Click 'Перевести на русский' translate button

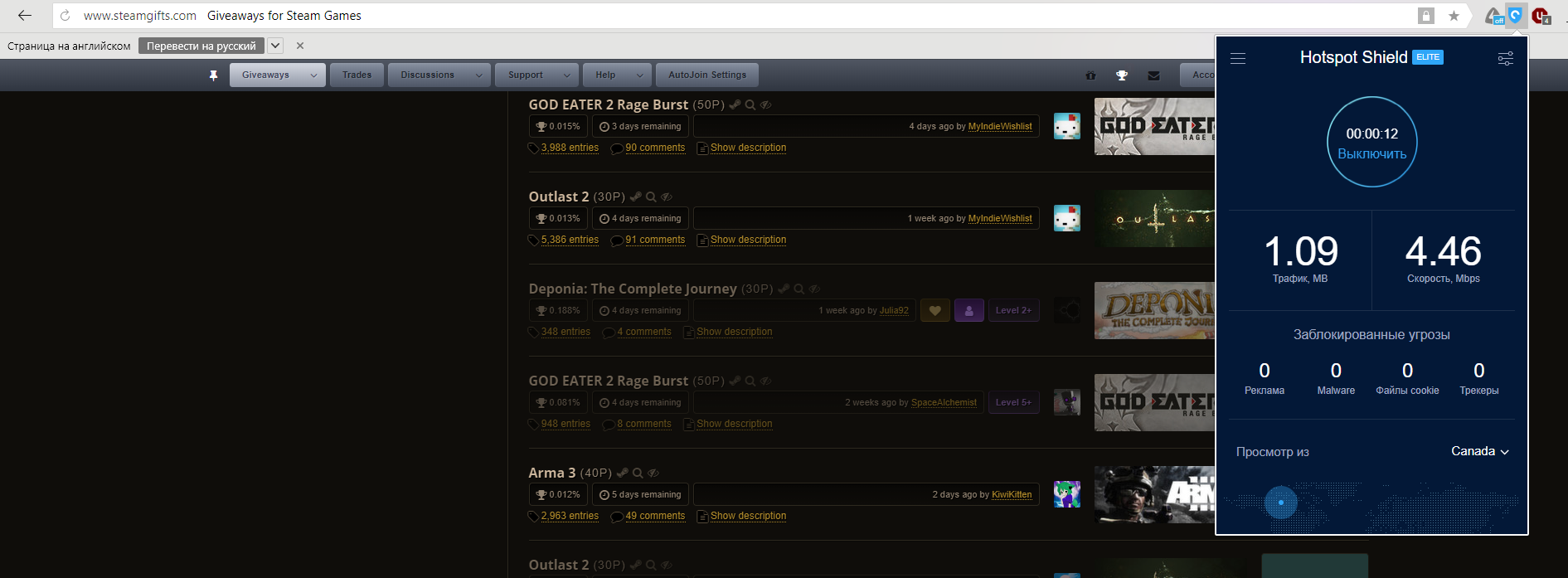click(x=201, y=46)
